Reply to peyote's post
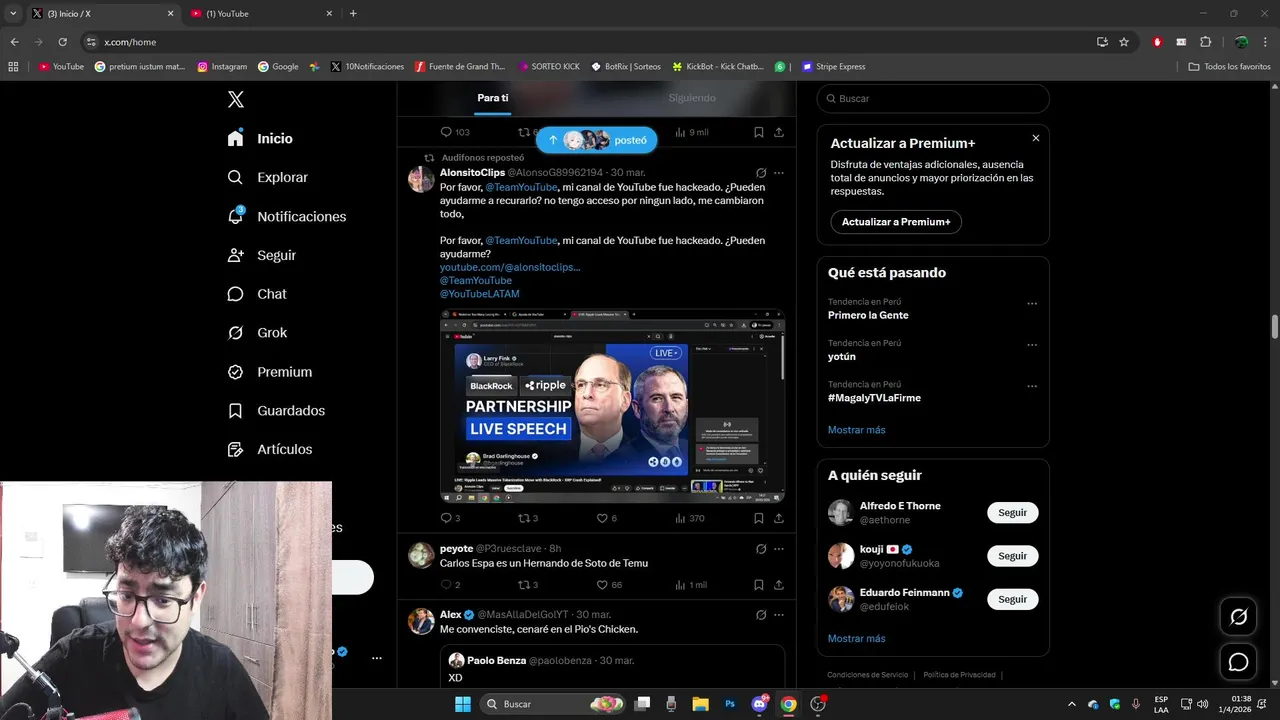Image resolution: width=1280 pixels, height=720 pixels. pyautogui.click(x=450, y=585)
